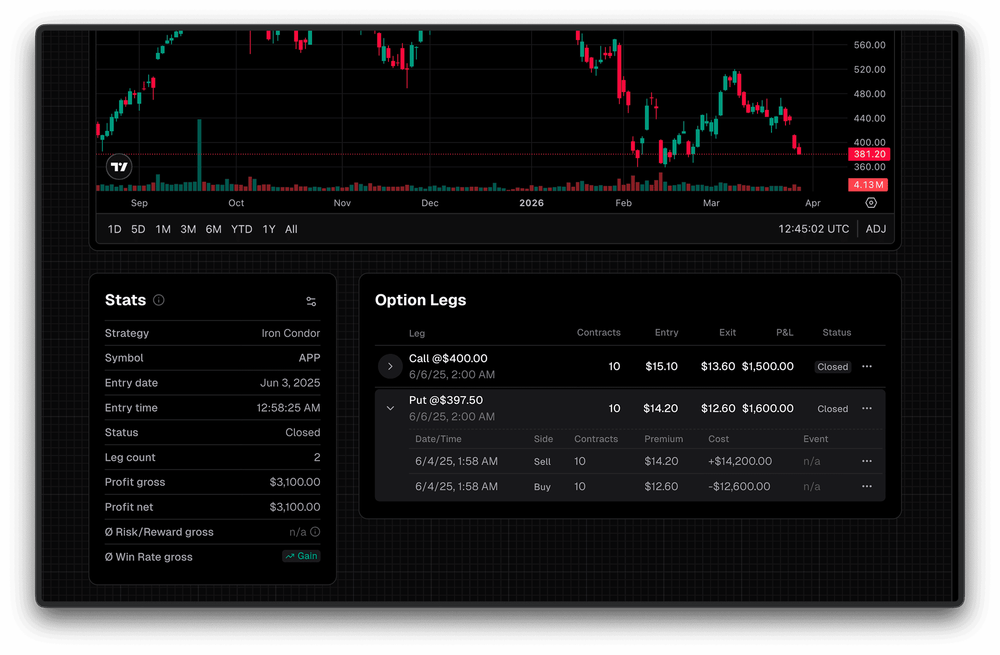This screenshot has height=655, width=1000.
Task: Select 3M chart range
Action: pyautogui.click(x=188, y=229)
